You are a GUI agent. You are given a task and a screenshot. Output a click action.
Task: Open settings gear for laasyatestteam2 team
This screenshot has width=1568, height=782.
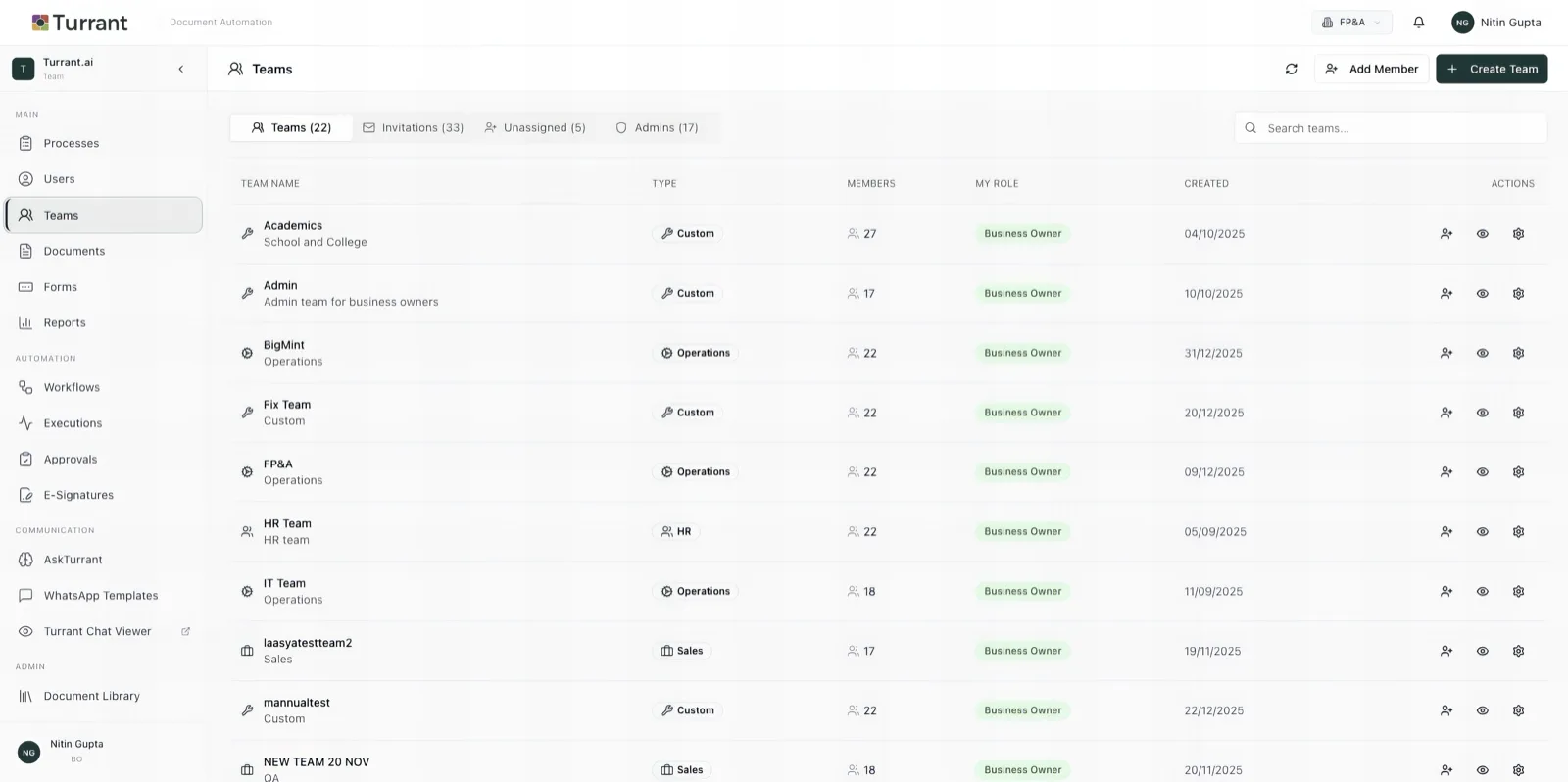point(1518,652)
